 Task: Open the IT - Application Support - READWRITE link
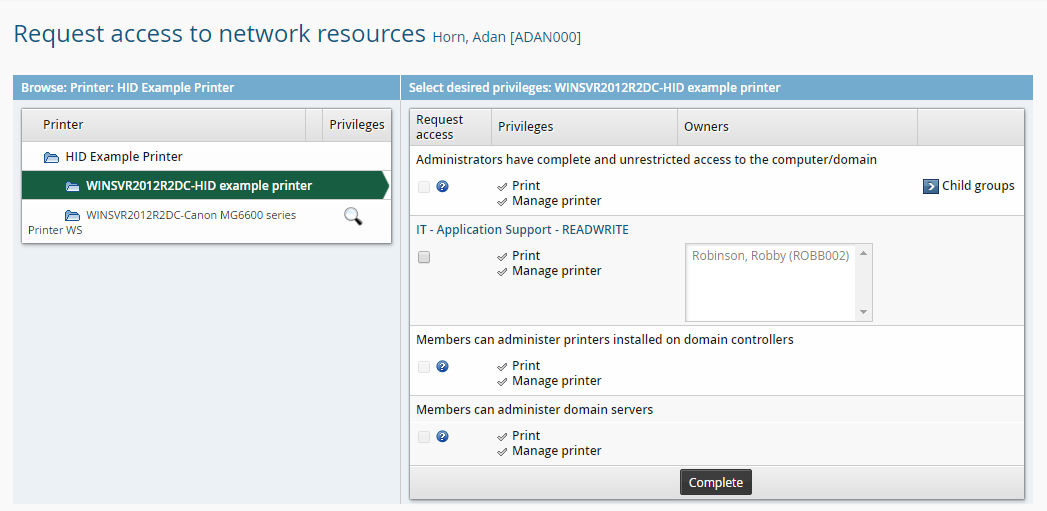click(522, 230)
